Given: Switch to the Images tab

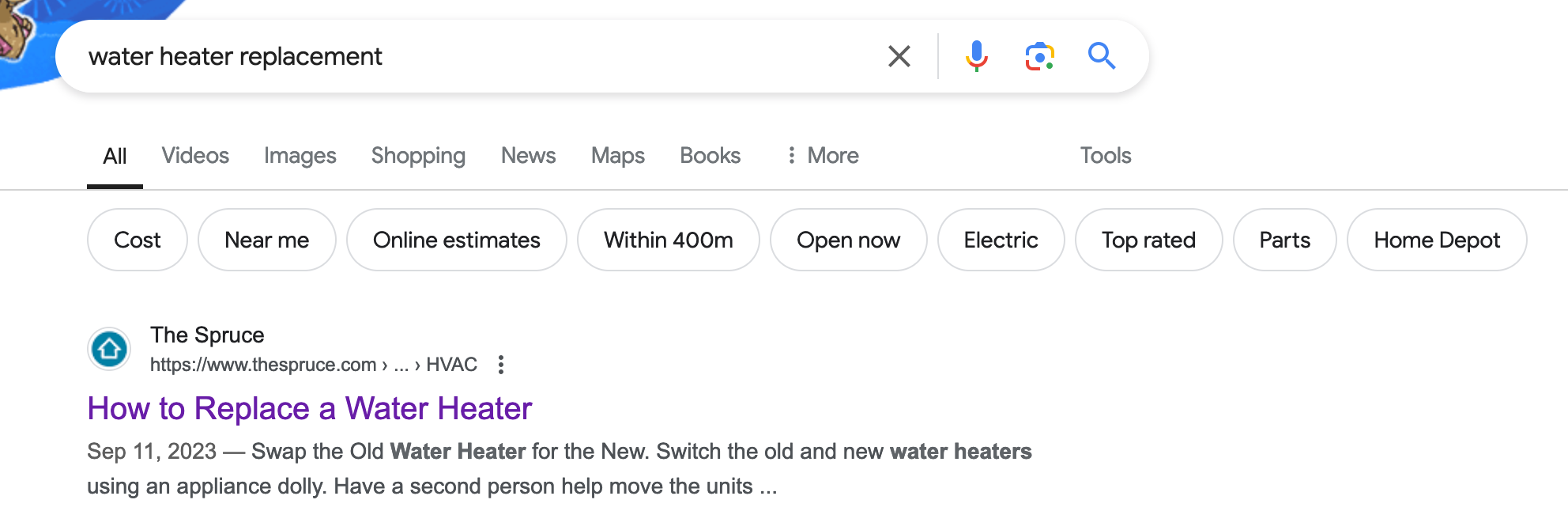Looking at the screenshot, I should pos(300,156).
